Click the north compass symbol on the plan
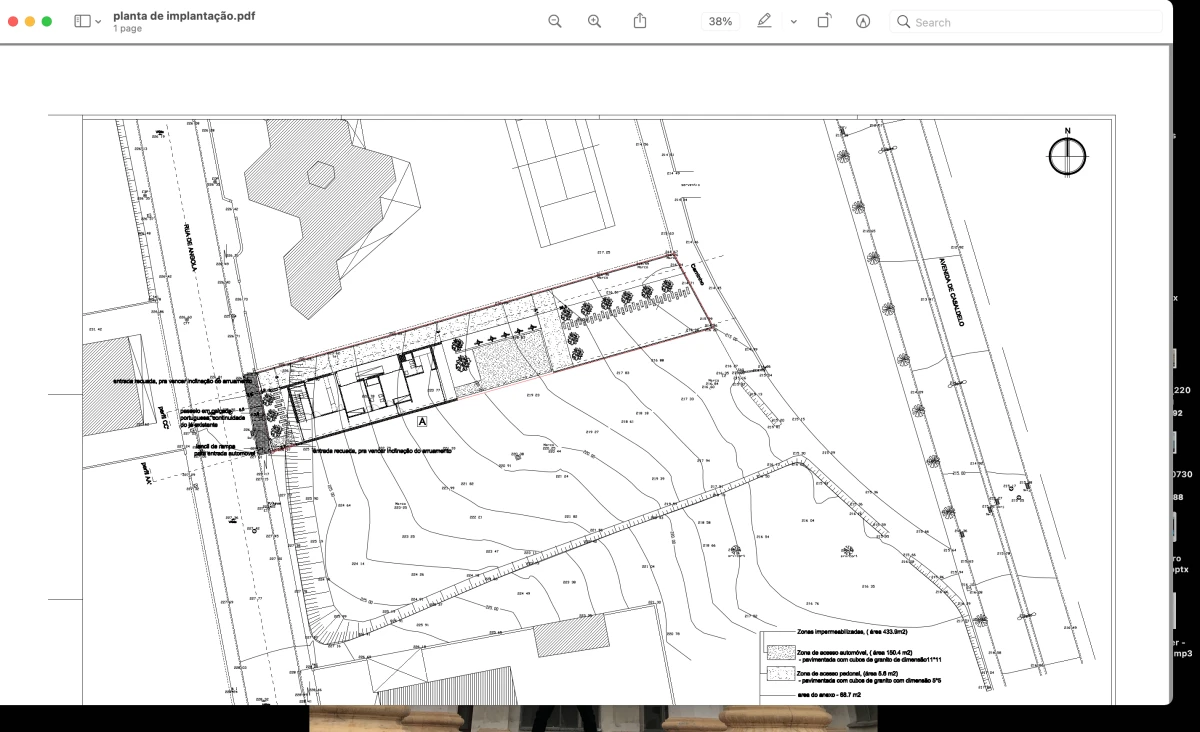 tap(1067, 156)
